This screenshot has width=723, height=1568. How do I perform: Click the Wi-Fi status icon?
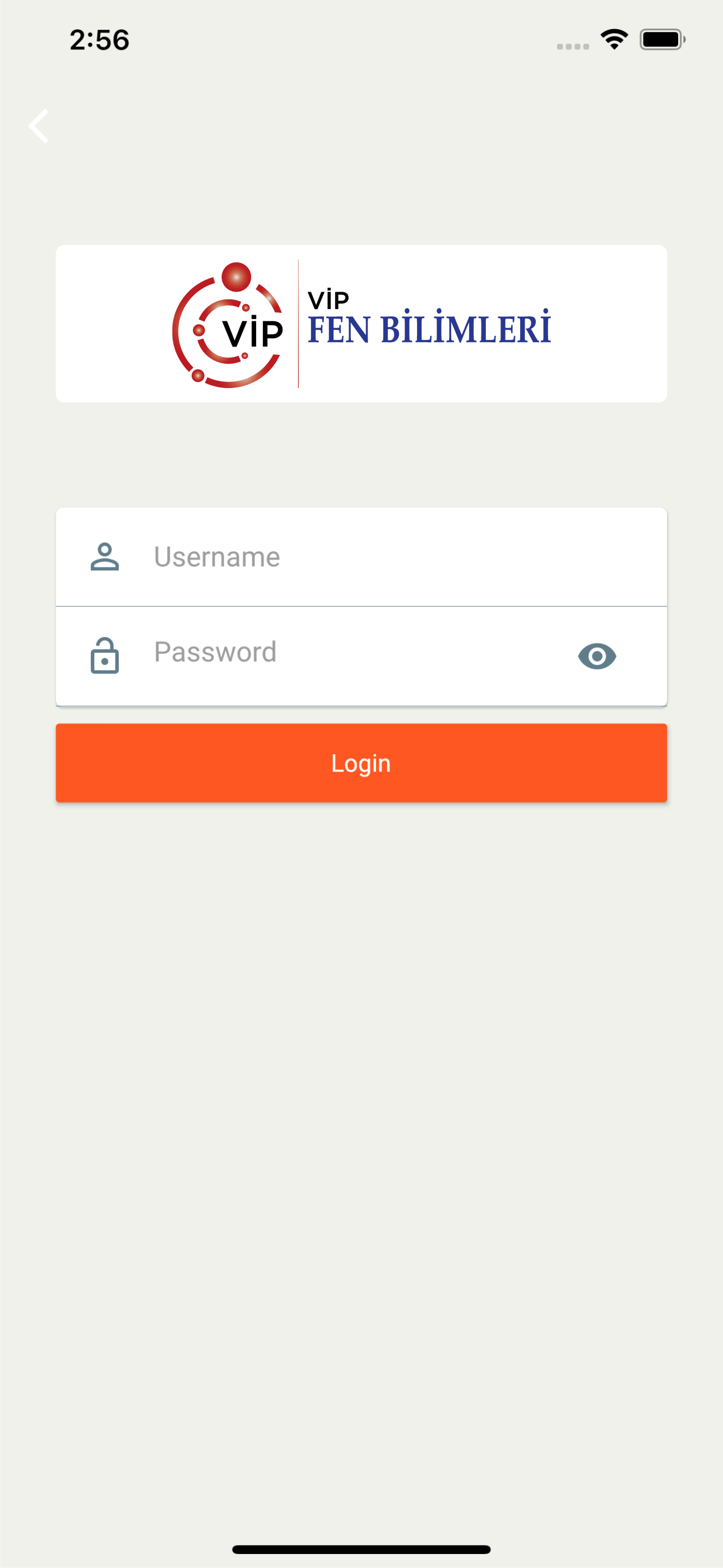(614, 40)
